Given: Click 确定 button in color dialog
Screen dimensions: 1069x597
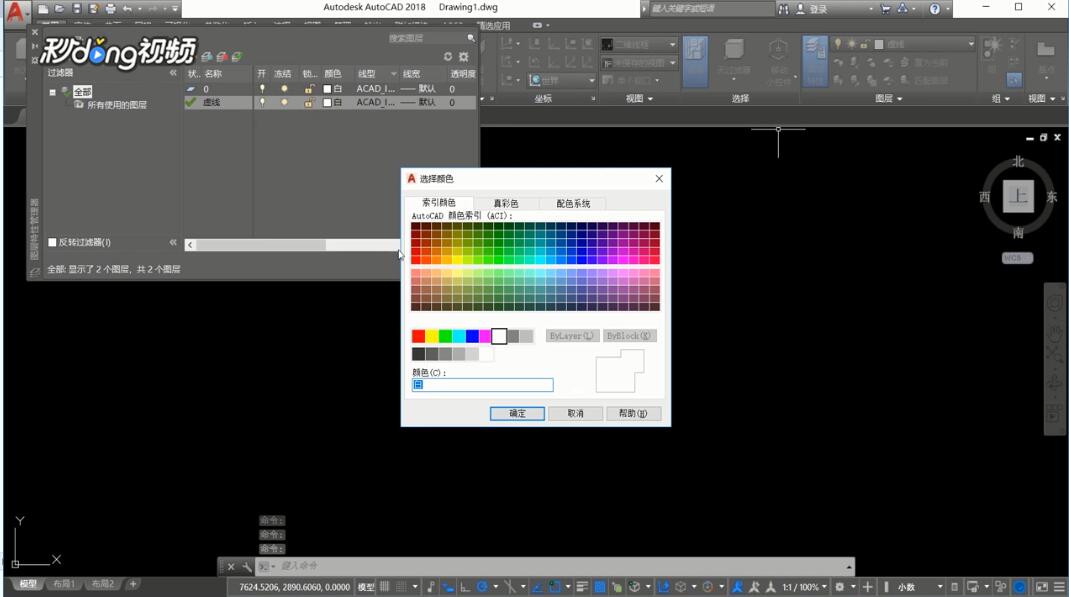Looking at the screenshot, I should pos(517,413).
